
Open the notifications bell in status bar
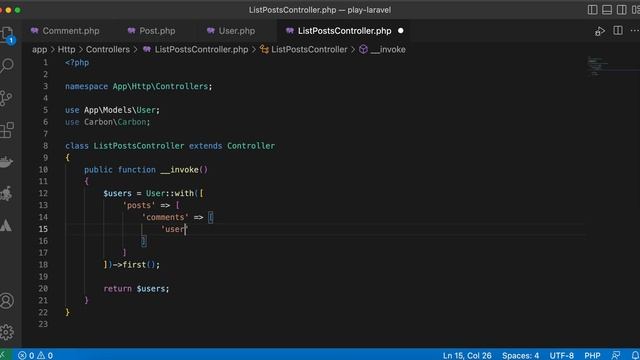(x=635, y=356)
